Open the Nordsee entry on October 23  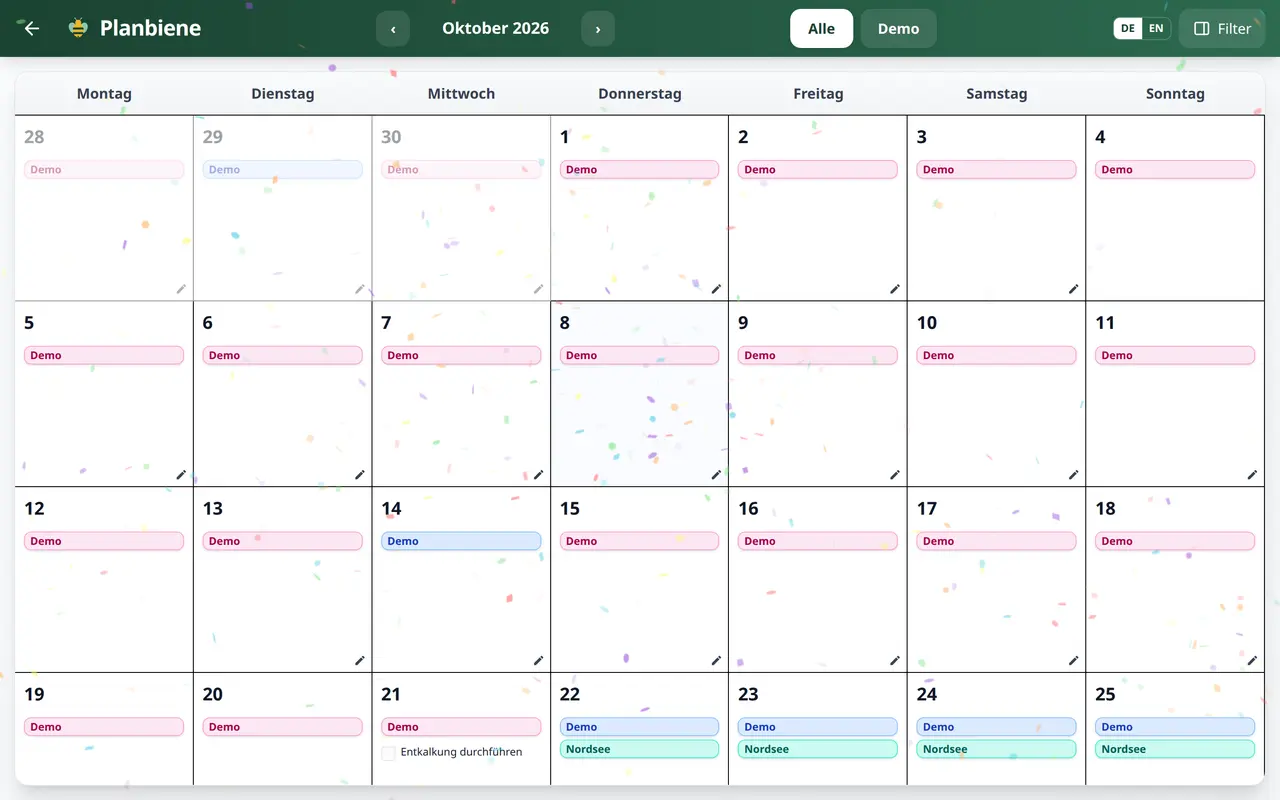[x=818, y=749]
